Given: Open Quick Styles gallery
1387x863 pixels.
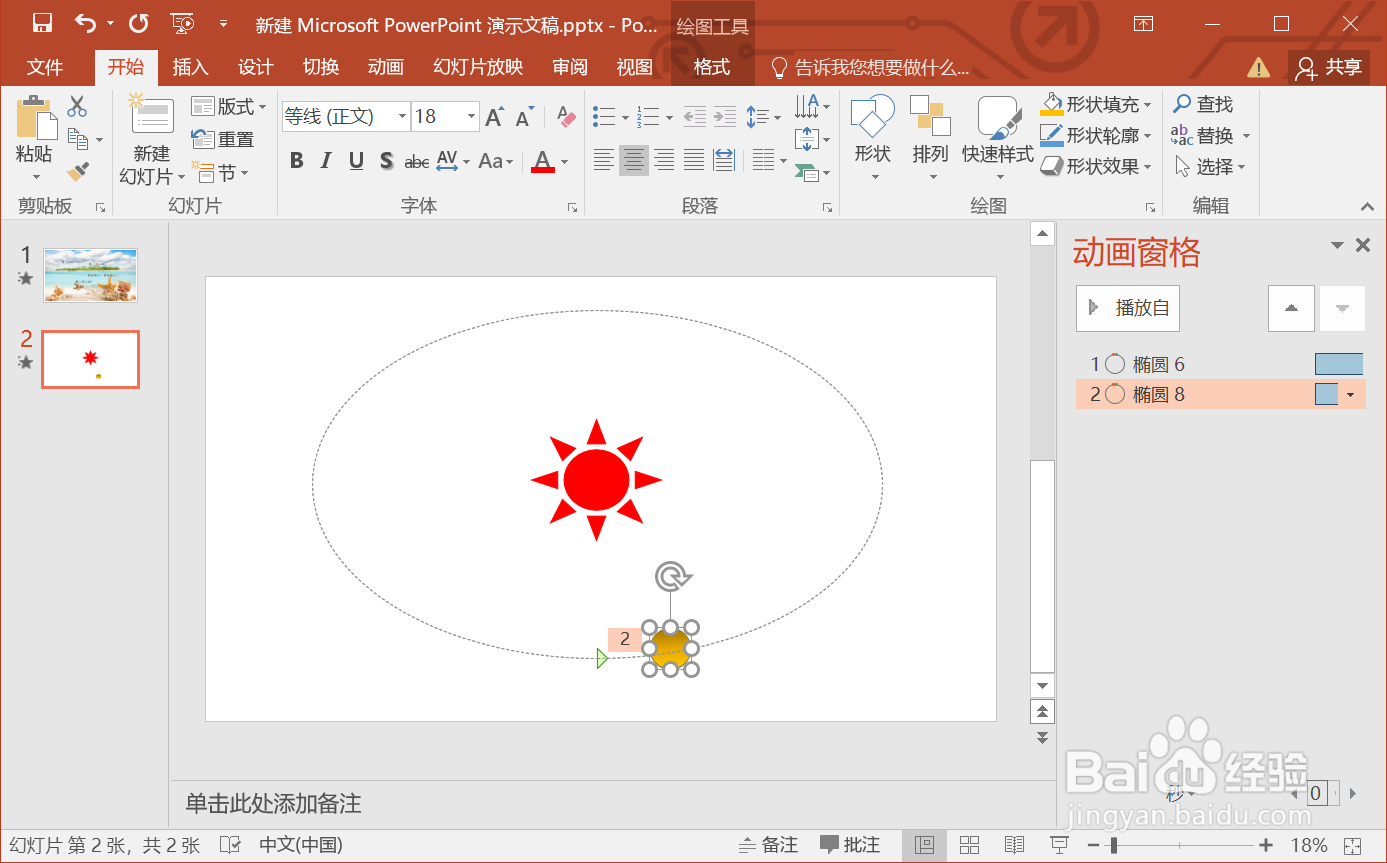Looking at the screenshot, I should coord(998,117).
